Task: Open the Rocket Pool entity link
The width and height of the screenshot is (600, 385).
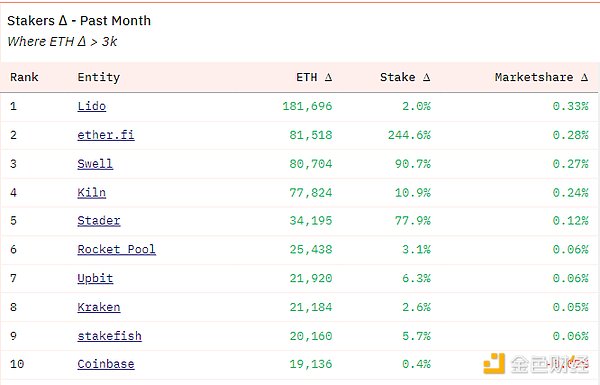Action: [x=116, y=250]
